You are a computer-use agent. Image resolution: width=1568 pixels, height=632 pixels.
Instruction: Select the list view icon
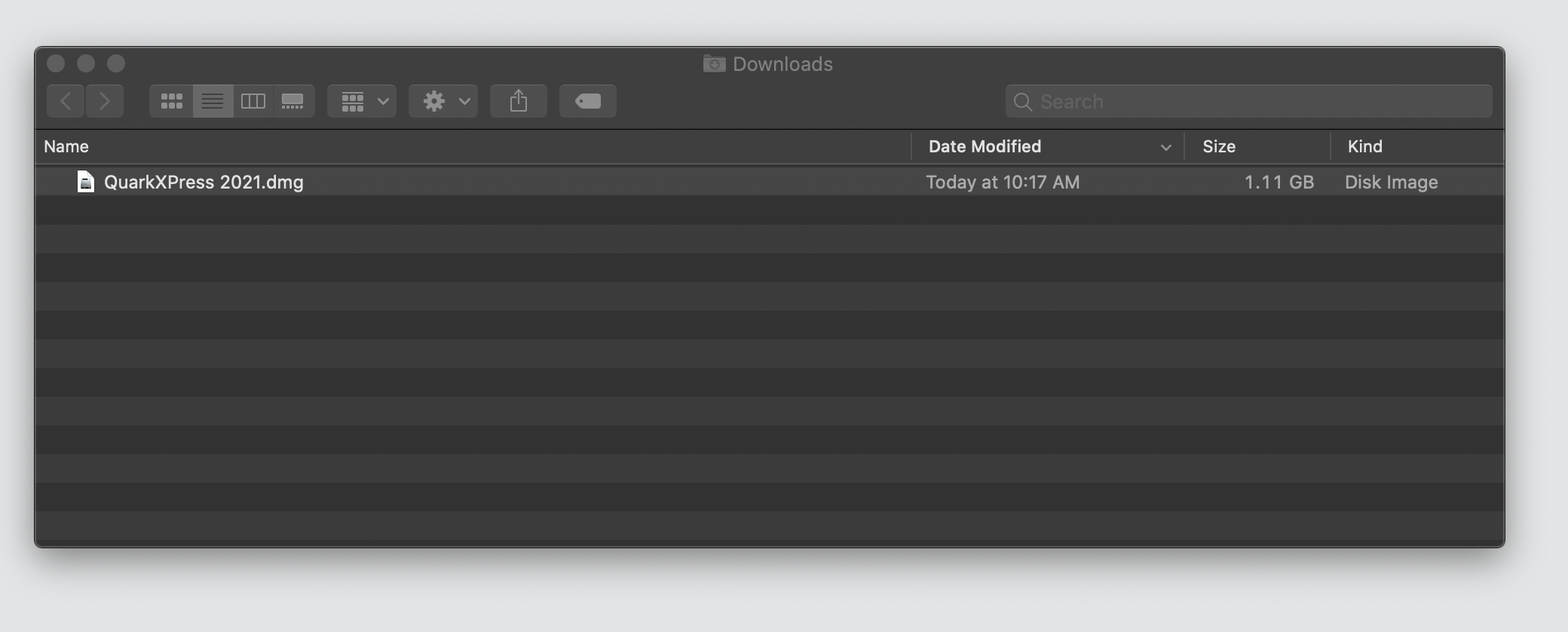(213, 100)
